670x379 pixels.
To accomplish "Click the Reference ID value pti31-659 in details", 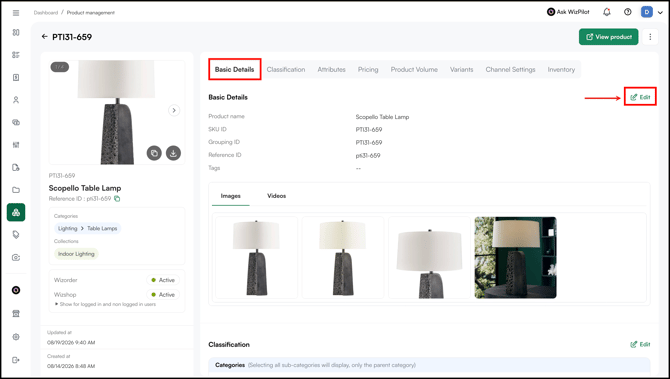I will [x=368, y=156].
